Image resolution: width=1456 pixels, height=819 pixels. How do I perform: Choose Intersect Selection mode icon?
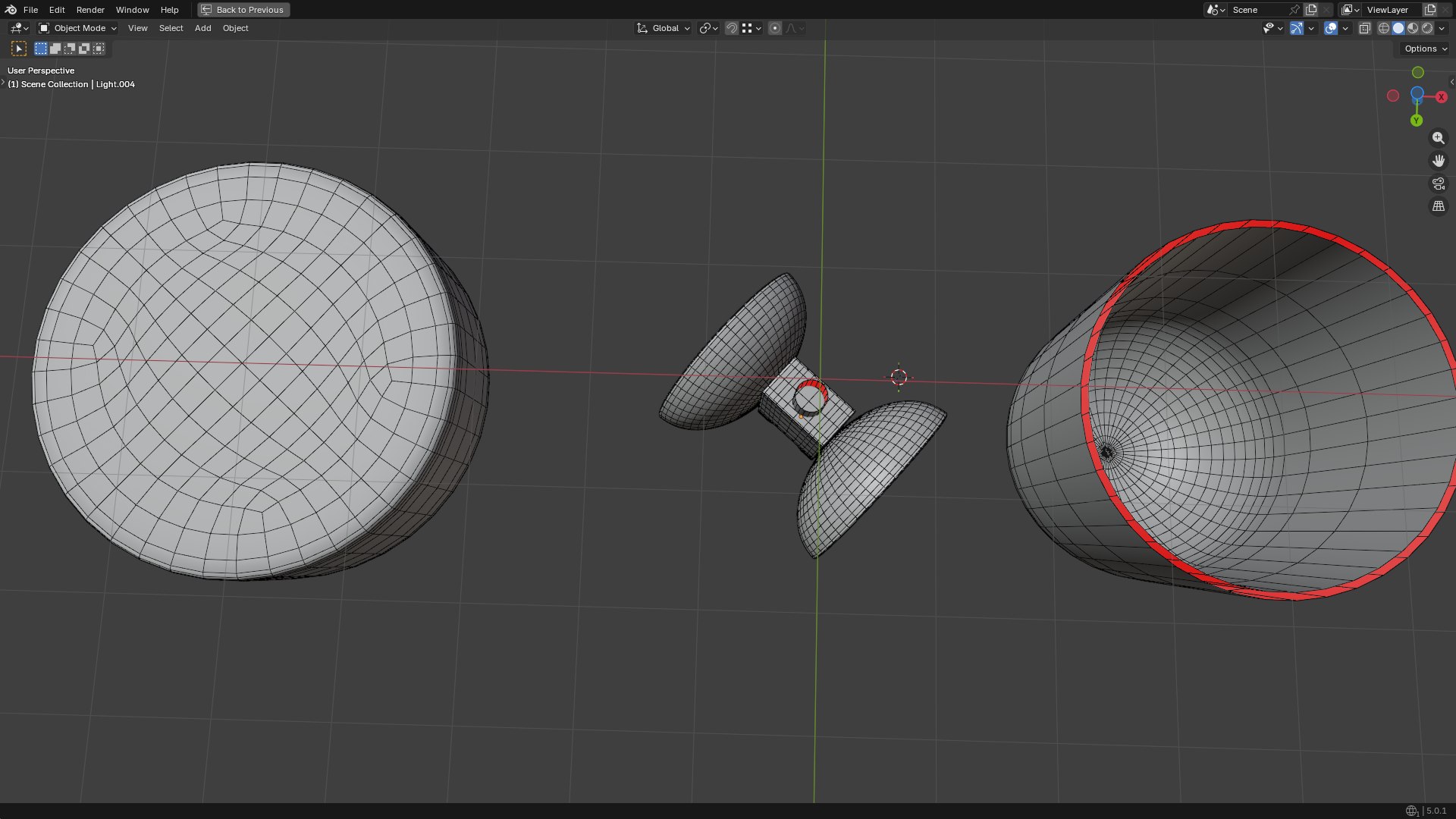click(99, 49)
